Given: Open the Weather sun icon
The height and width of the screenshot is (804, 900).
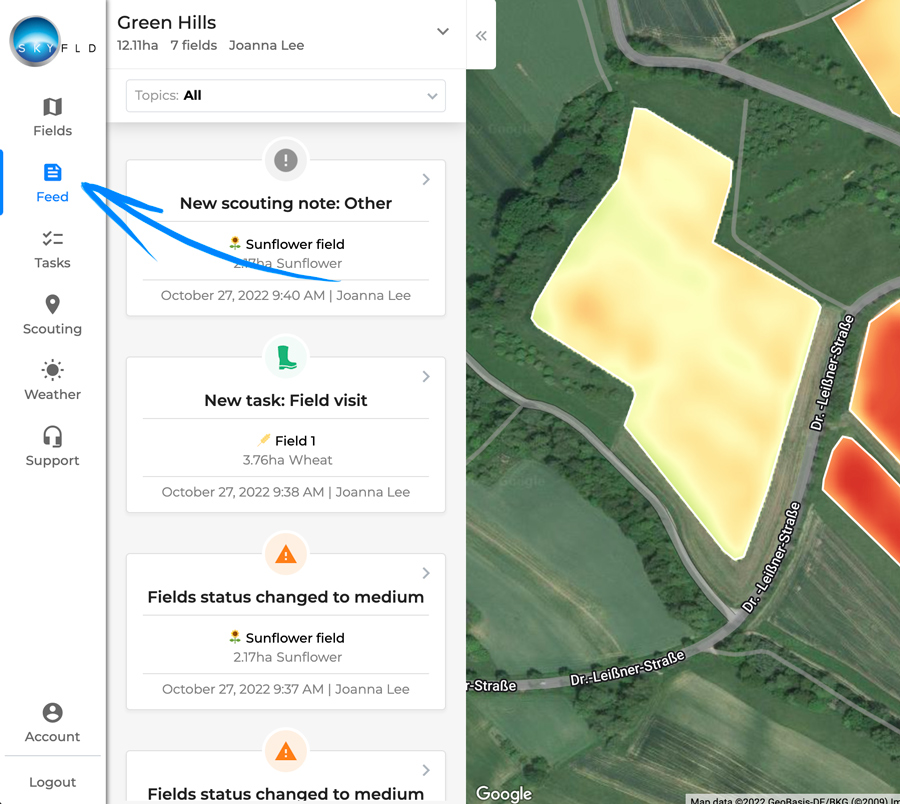Looking at the screenshot, I should tap(52, 370).
